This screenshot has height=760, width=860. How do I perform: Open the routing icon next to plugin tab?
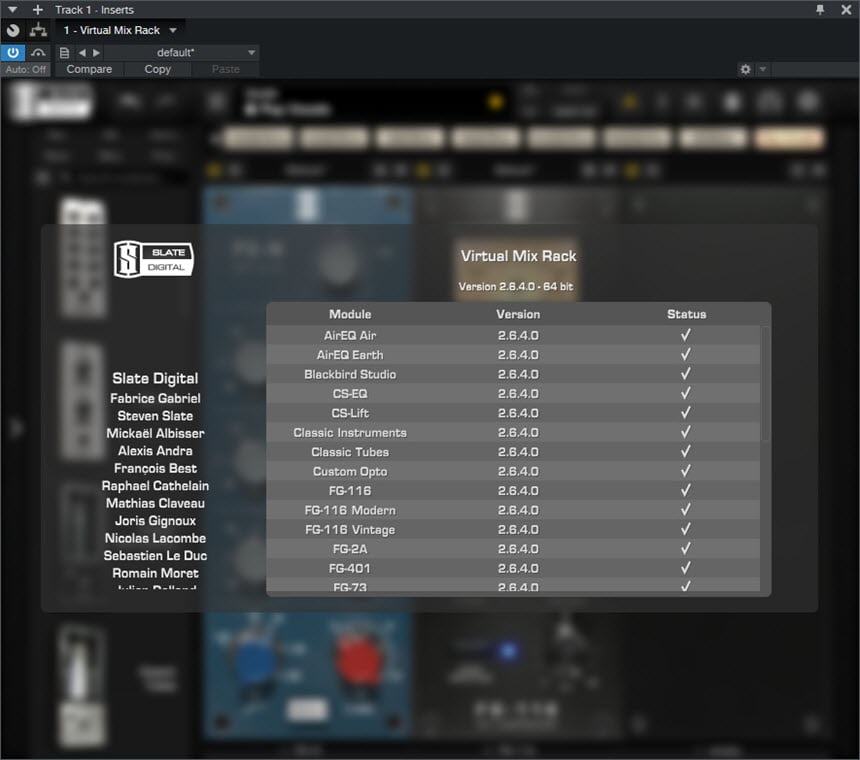[x=38, y=30]
